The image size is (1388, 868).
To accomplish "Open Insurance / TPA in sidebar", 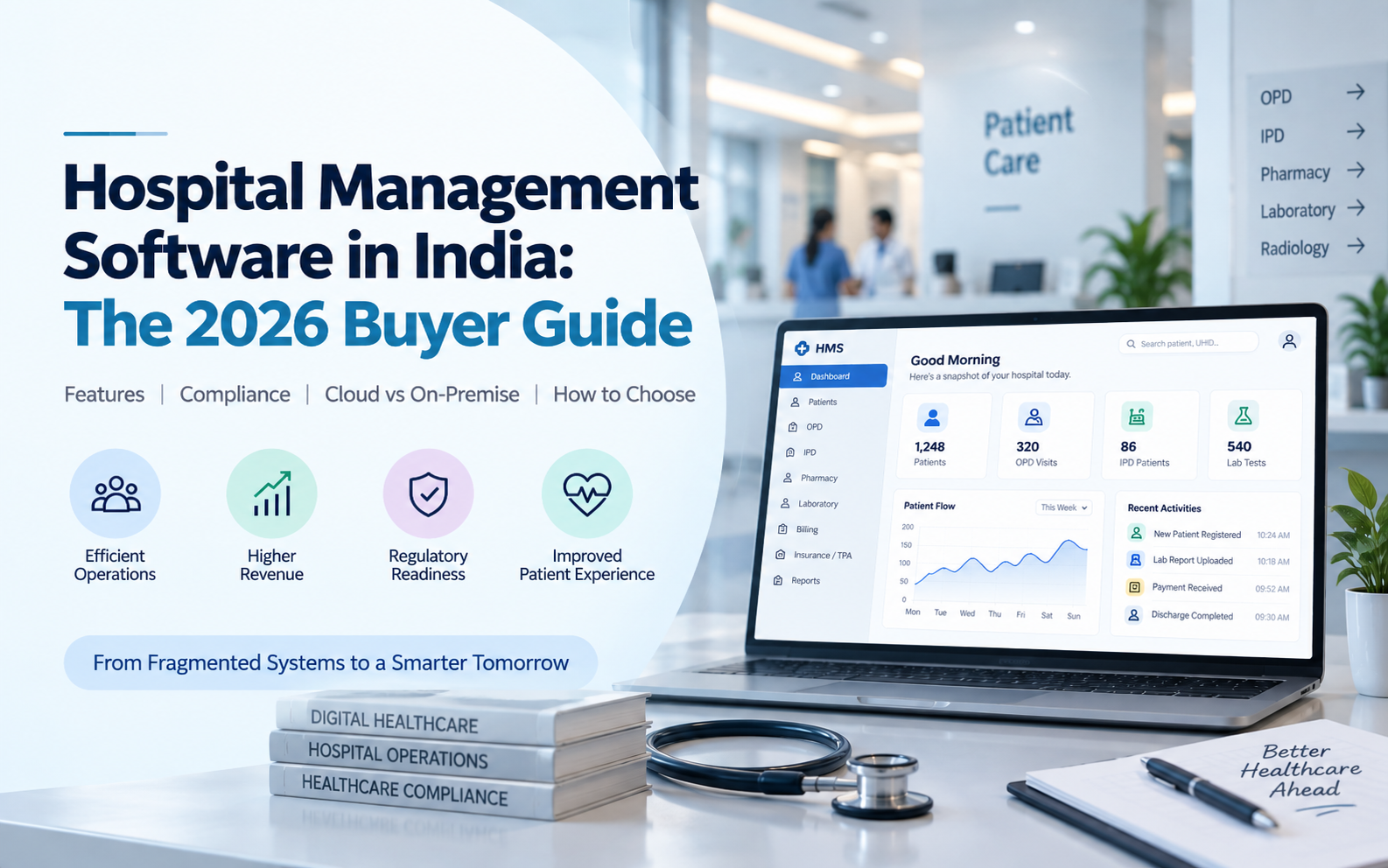I will pyautogui.click(x=813, y=555).
